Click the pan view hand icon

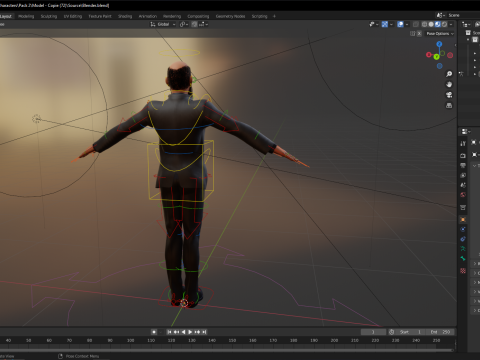[449, 84]
